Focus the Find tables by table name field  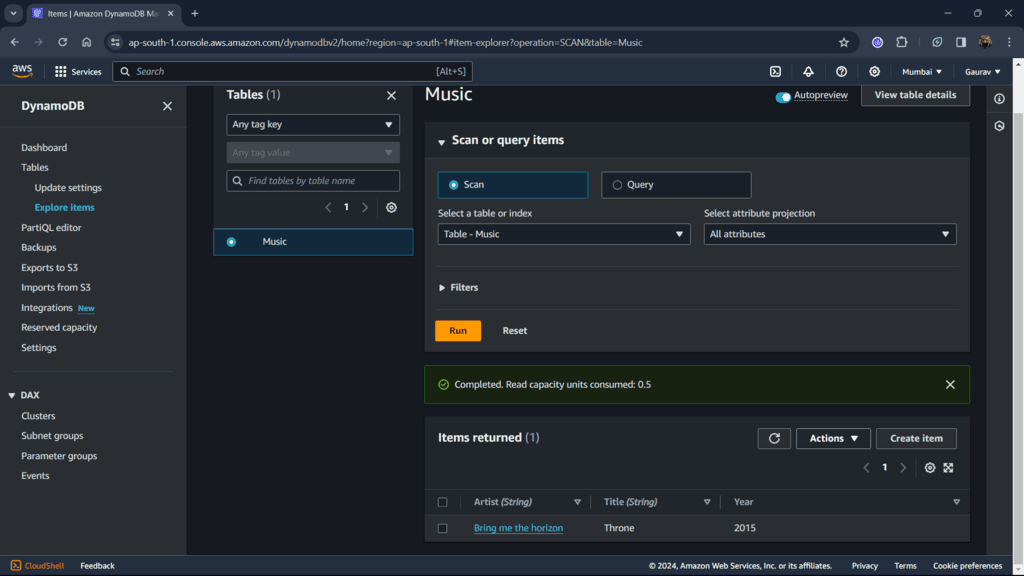(313, 181)
